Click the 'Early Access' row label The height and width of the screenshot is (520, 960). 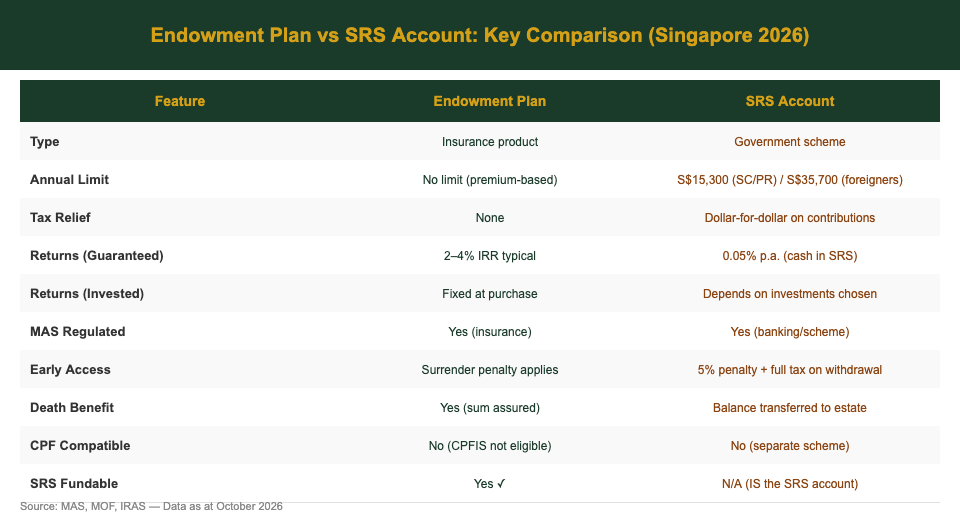coord(70,369)
